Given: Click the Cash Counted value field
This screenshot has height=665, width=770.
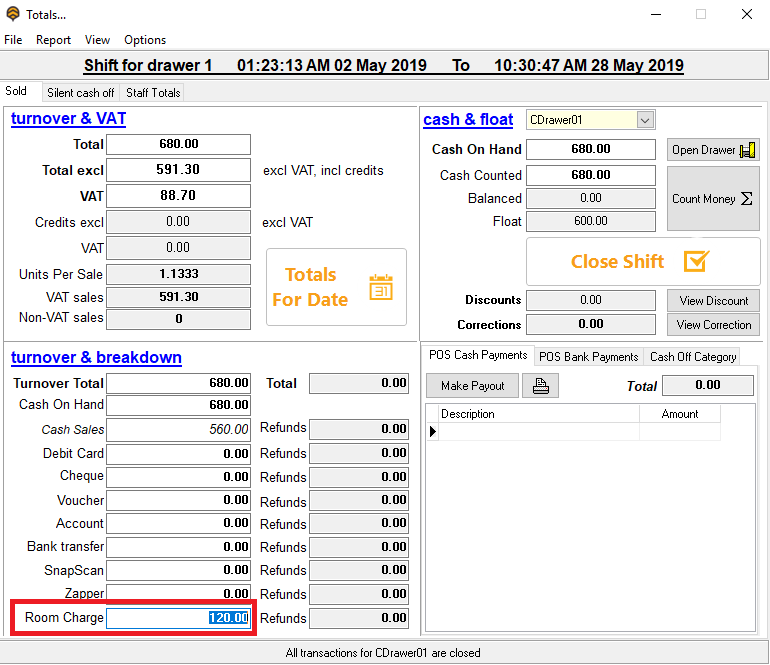Looking at the screenshot, I should [590, 175].
